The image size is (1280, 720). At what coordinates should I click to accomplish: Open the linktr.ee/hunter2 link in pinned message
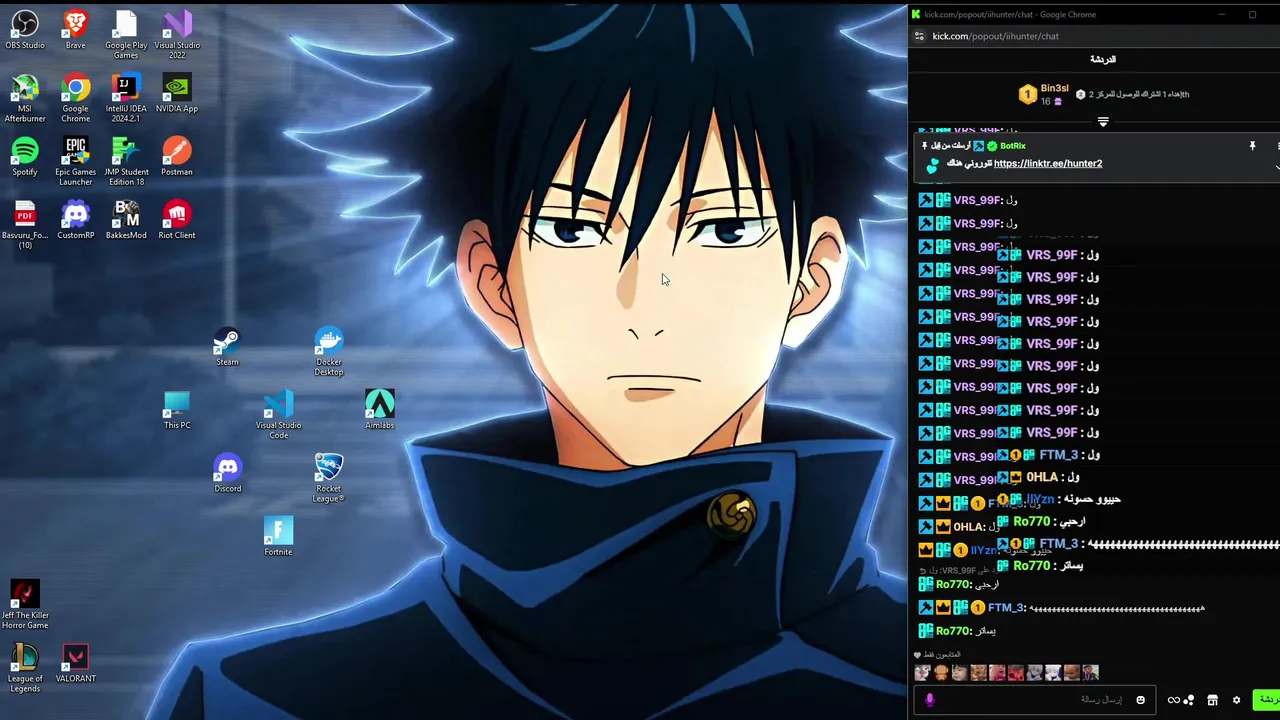click(1048, 163)
